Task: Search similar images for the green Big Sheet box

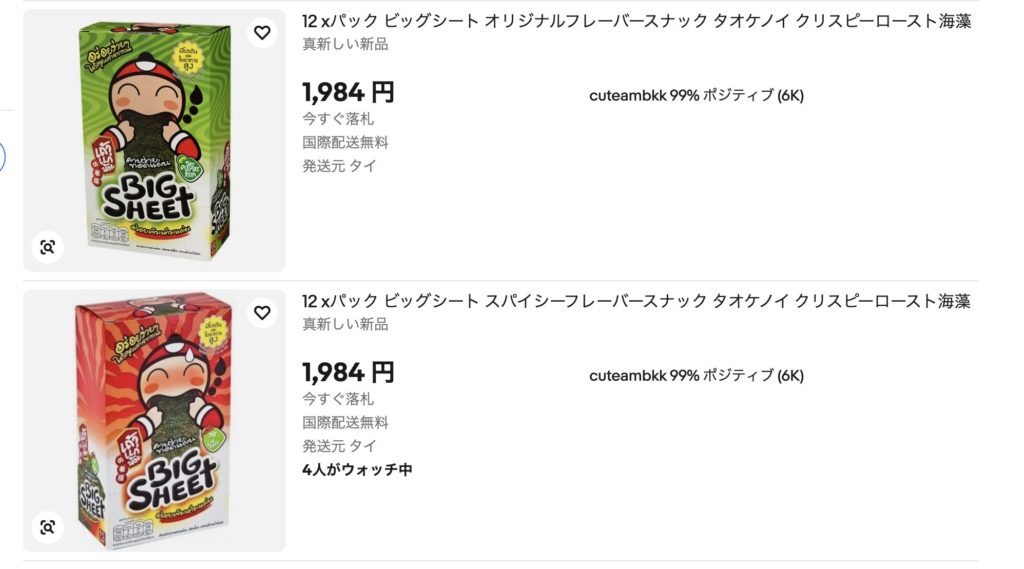Action: pos(47,247)
